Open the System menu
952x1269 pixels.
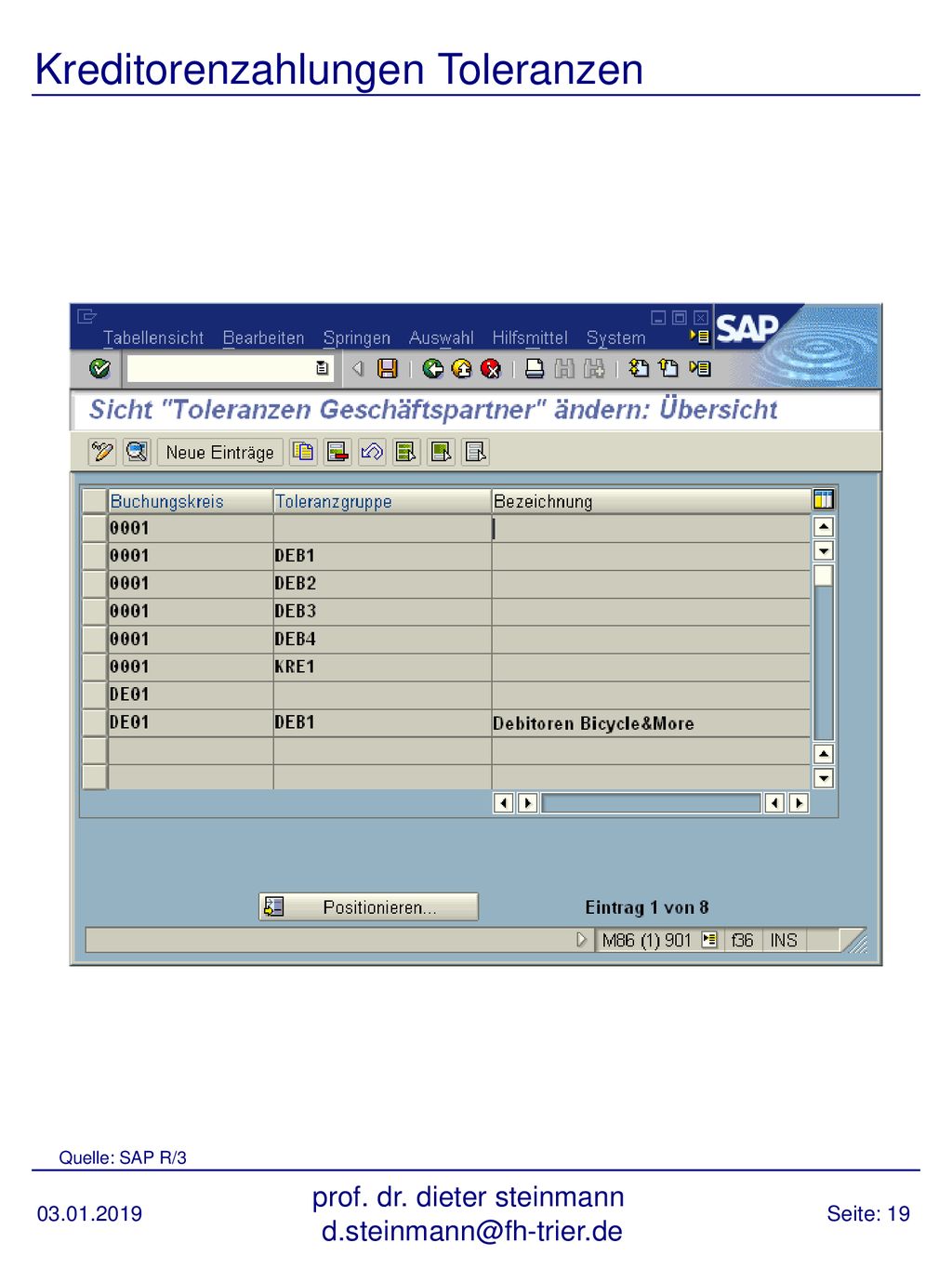(x=615, y=338)
